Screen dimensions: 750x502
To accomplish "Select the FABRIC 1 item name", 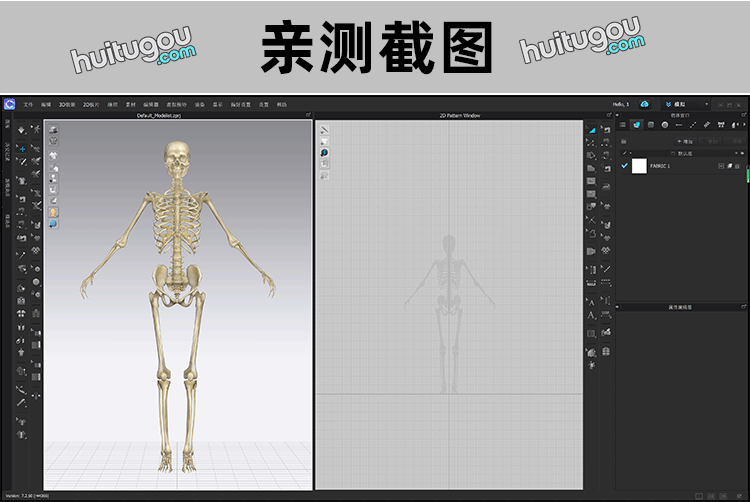I will coord(661,165).
